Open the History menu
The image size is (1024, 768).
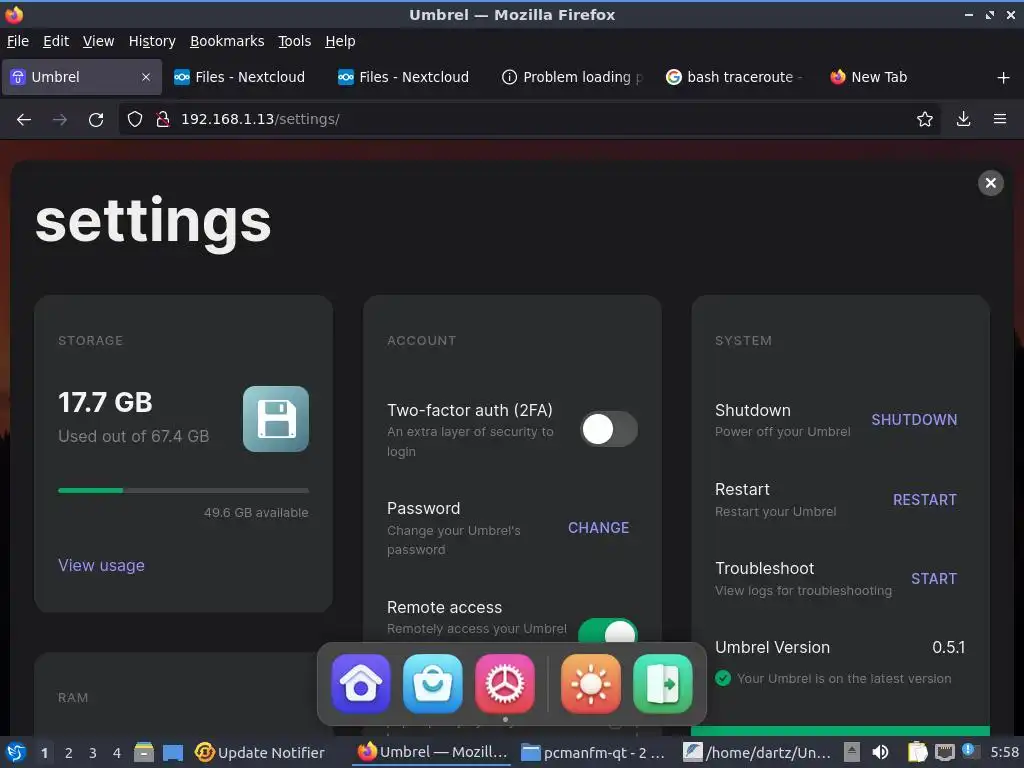(x=152, y=41)
